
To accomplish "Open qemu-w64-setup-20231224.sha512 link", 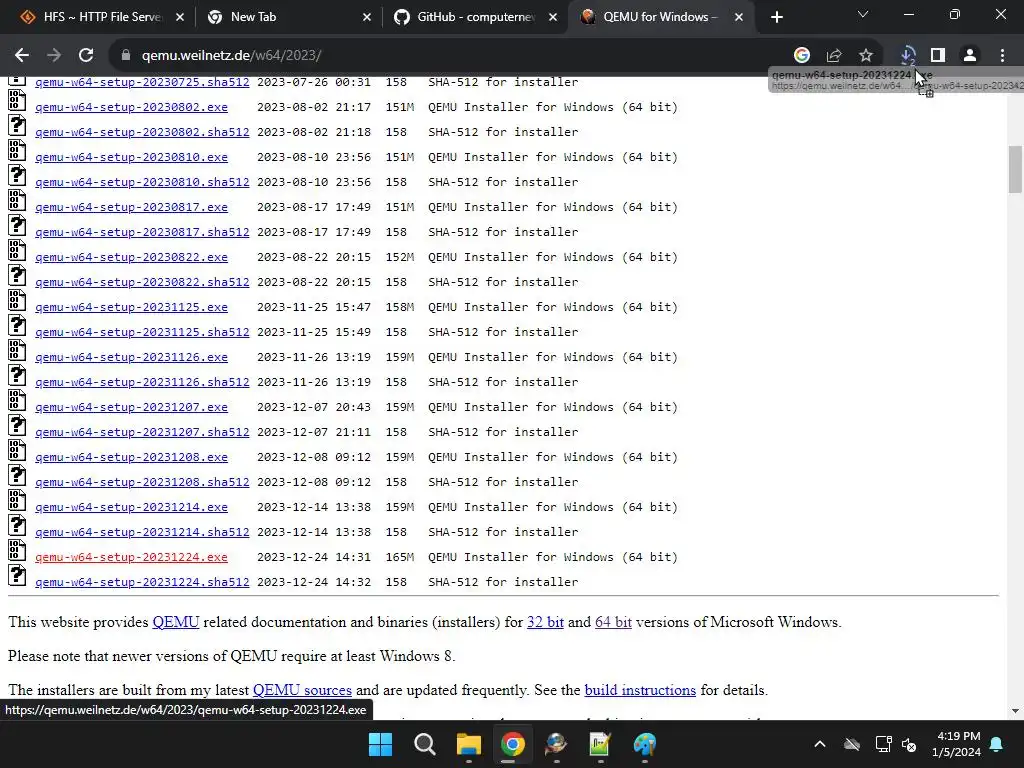I will (142, 582).
